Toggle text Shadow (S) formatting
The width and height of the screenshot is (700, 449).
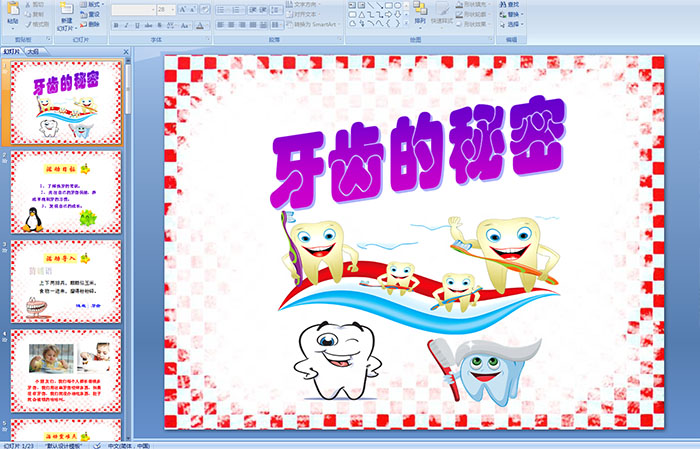click(159, 25)
